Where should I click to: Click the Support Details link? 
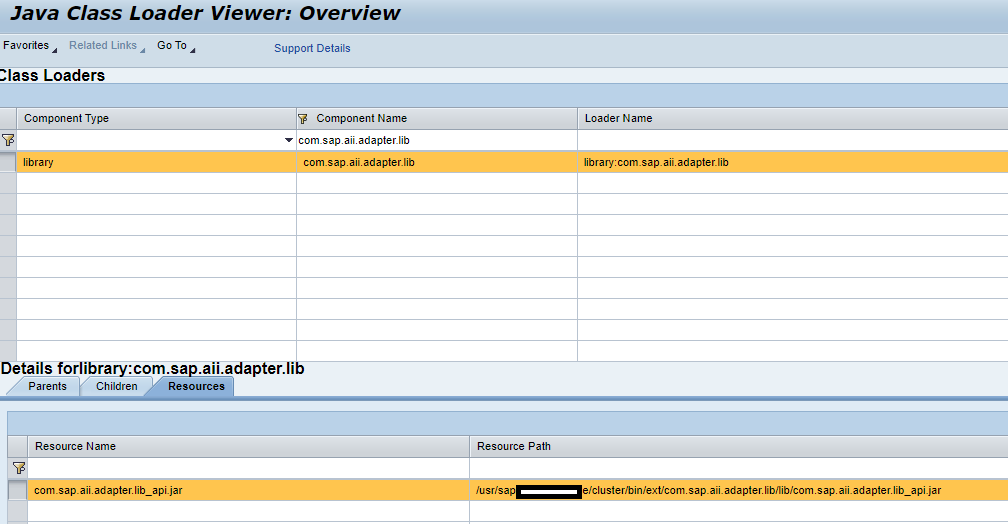(312, 48)
